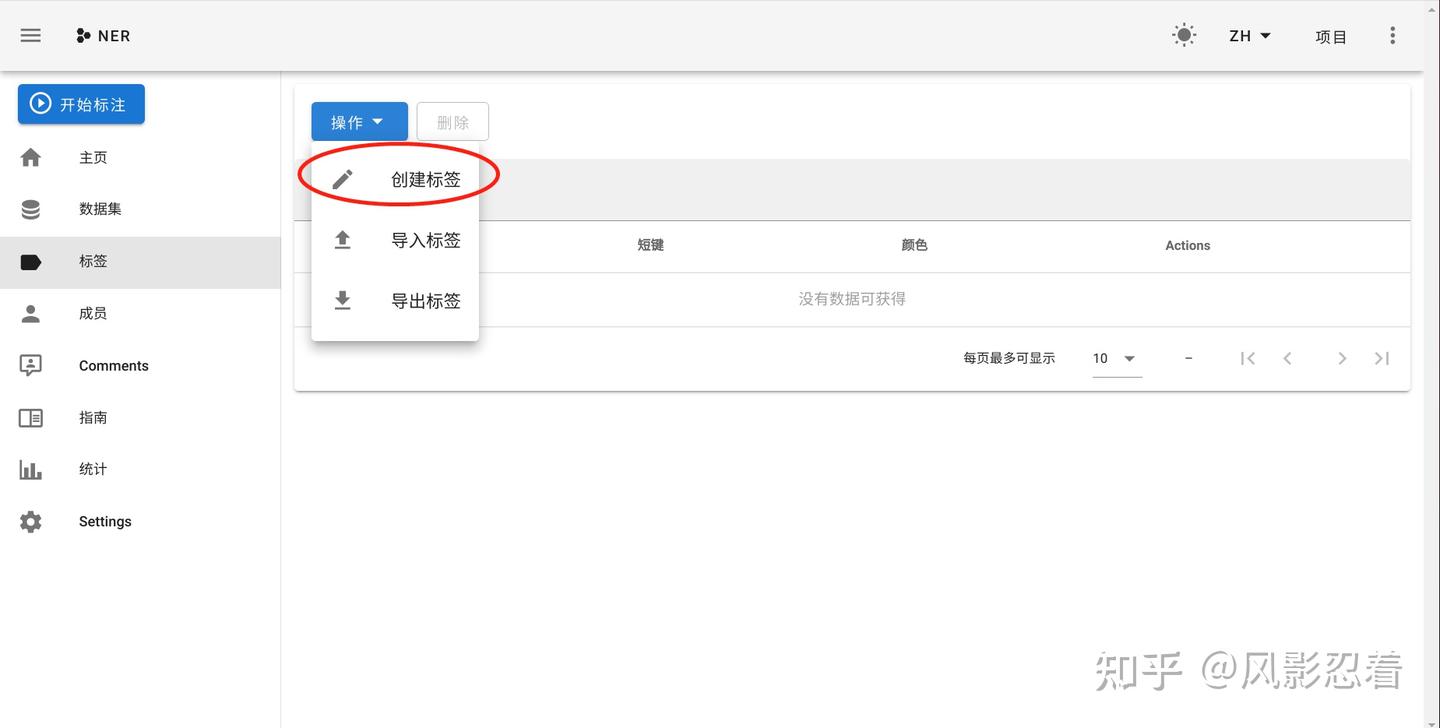Open the 操作 actions dropdown

point(358,121)
